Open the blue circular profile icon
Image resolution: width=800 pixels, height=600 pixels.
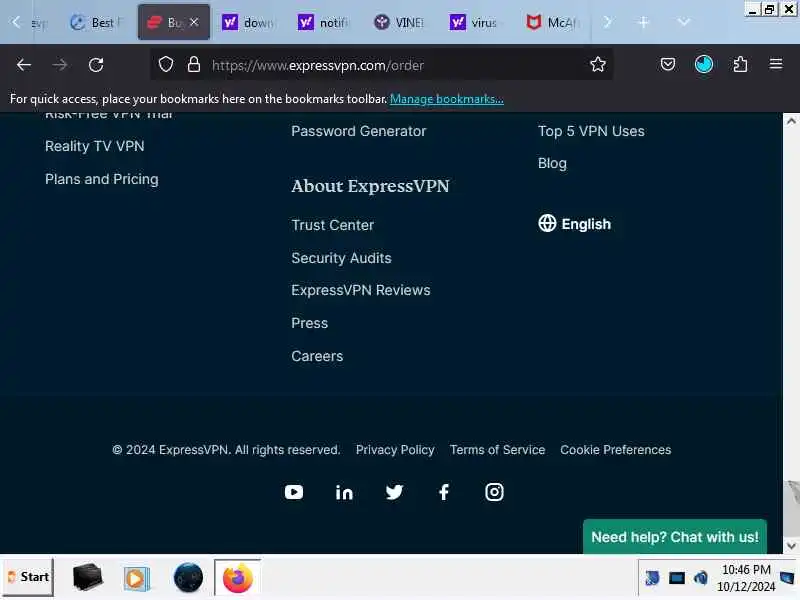(x=704, y=64)
